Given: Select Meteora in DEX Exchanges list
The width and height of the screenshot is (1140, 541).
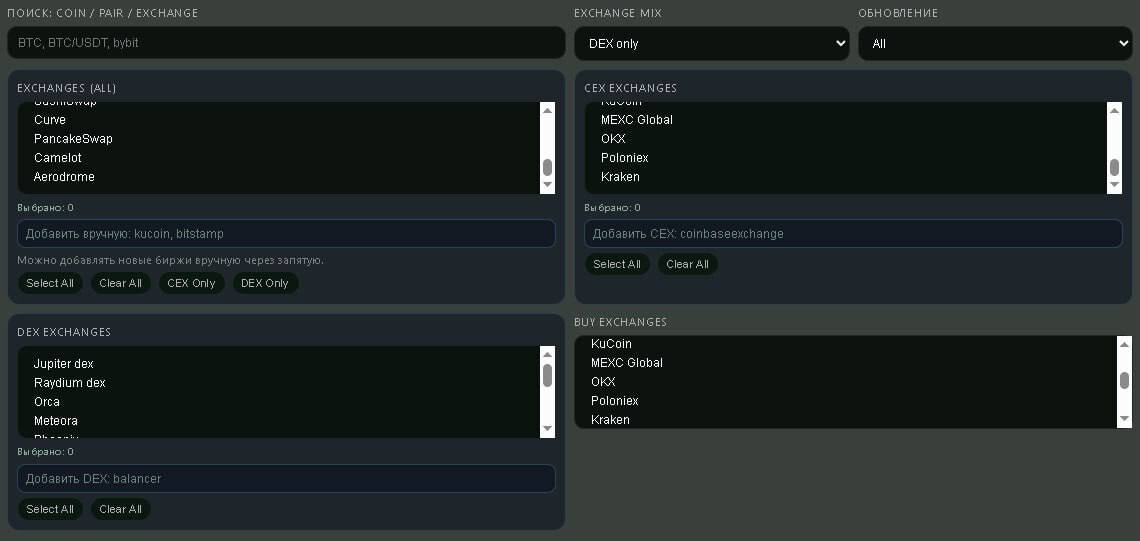Looking at the screenshot, I should pos(279,420).
